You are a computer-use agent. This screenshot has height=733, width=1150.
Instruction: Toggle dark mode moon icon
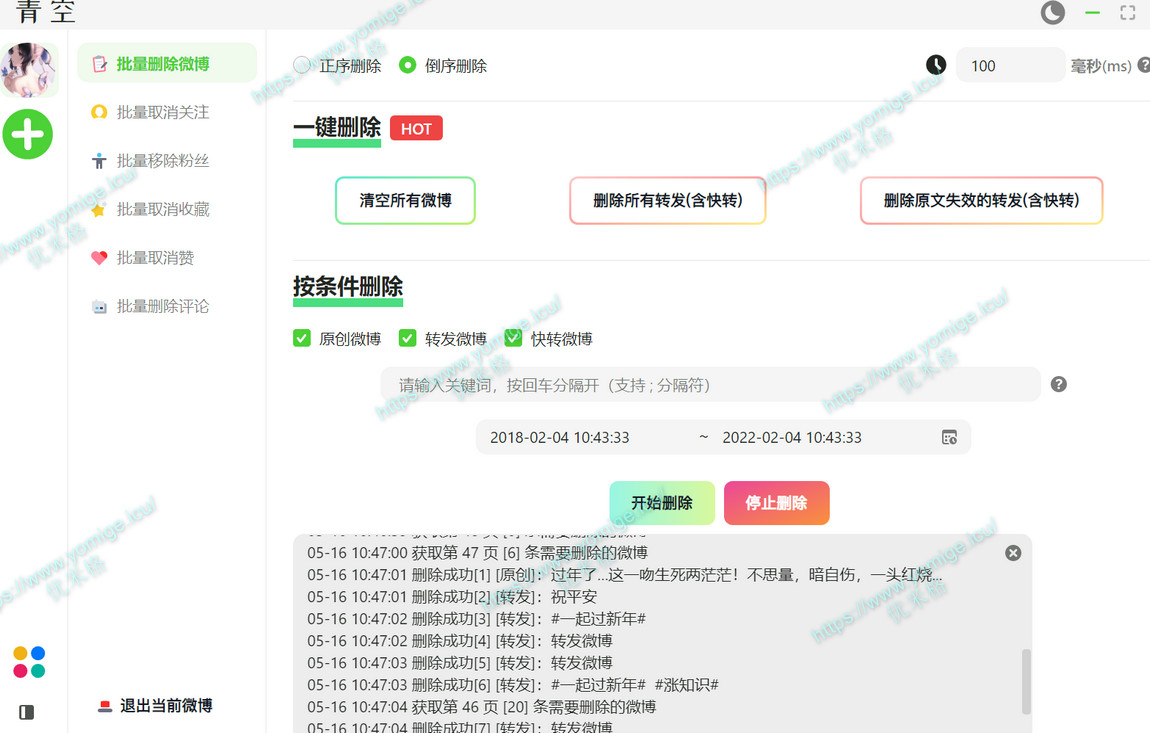coord(1052,13)
